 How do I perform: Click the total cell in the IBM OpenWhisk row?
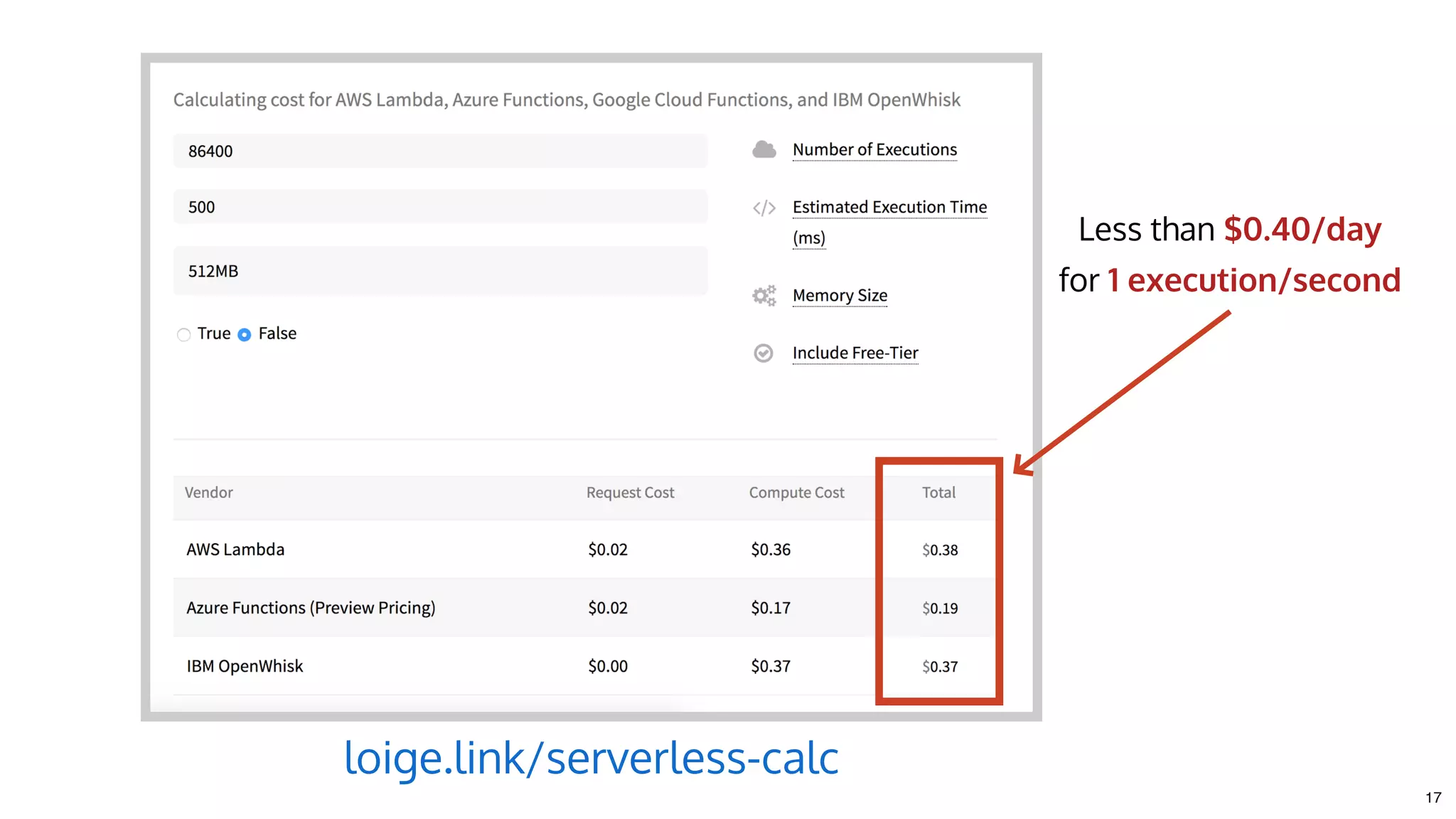point(940,666)
